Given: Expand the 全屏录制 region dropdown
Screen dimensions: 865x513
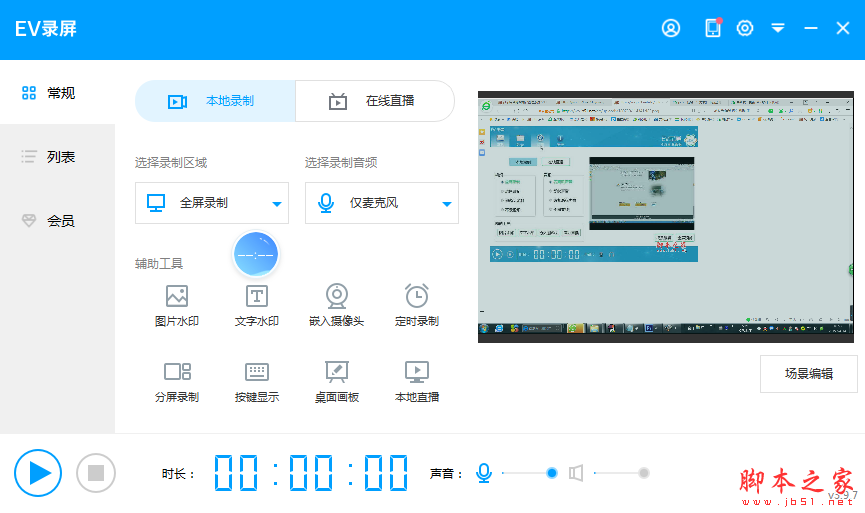Looking at the screenshot, I should [212, 203].
